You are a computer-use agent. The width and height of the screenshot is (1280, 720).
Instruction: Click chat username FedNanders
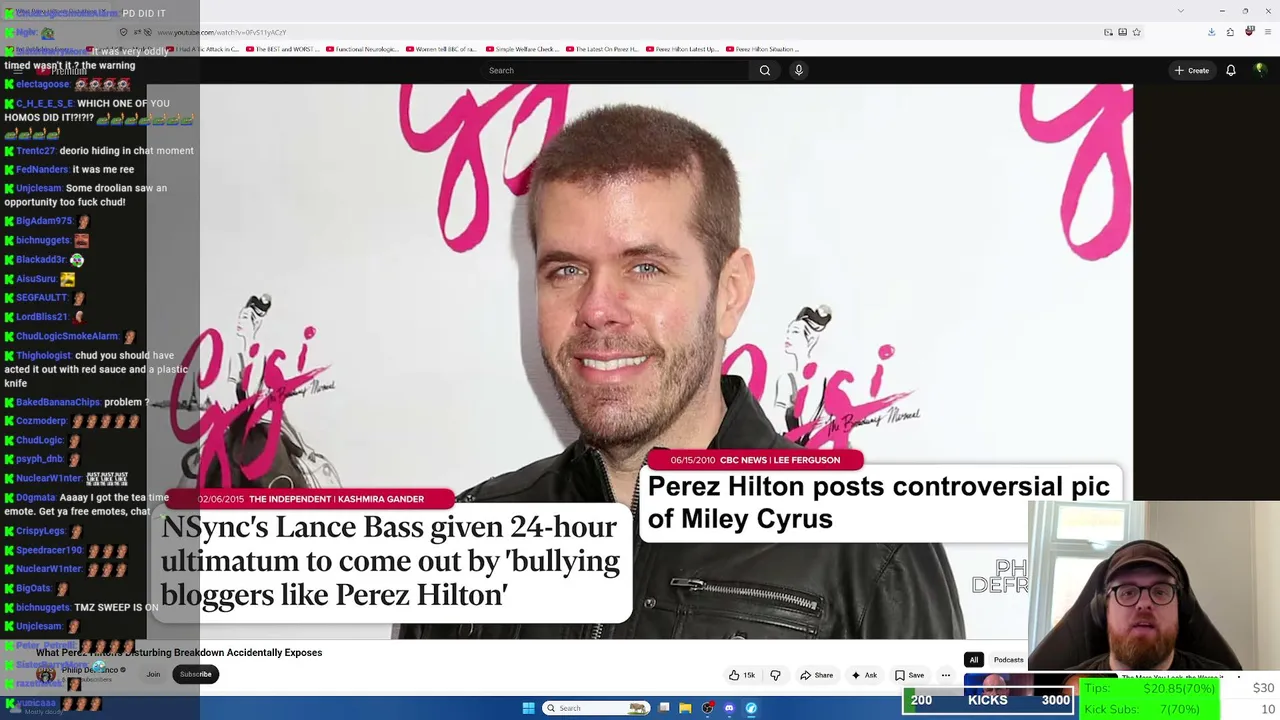pos(42,170)
